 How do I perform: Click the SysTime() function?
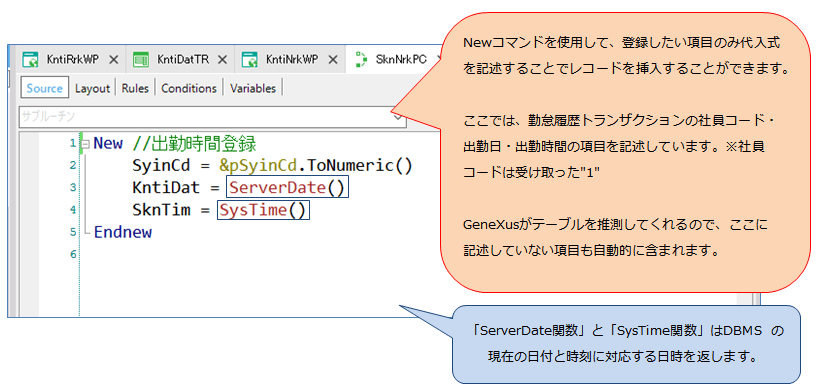point(263,210)
